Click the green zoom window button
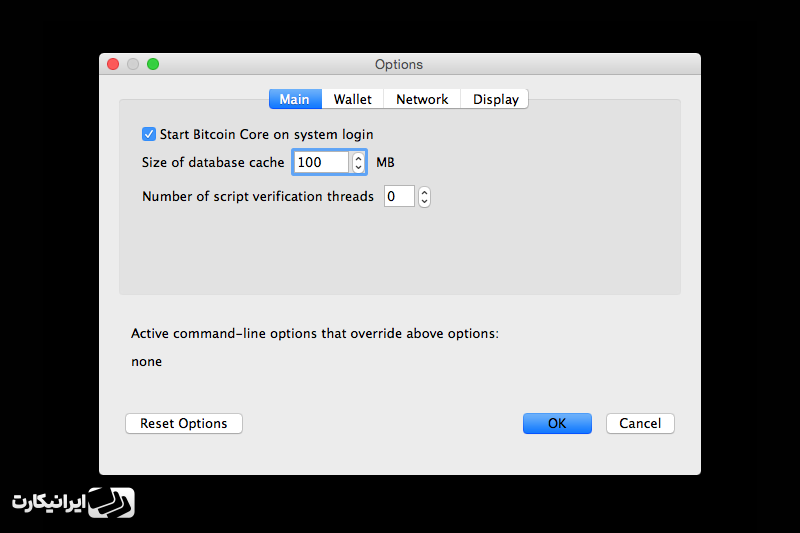Viewport: 800px width, 533px height. [x=153, y=64]
